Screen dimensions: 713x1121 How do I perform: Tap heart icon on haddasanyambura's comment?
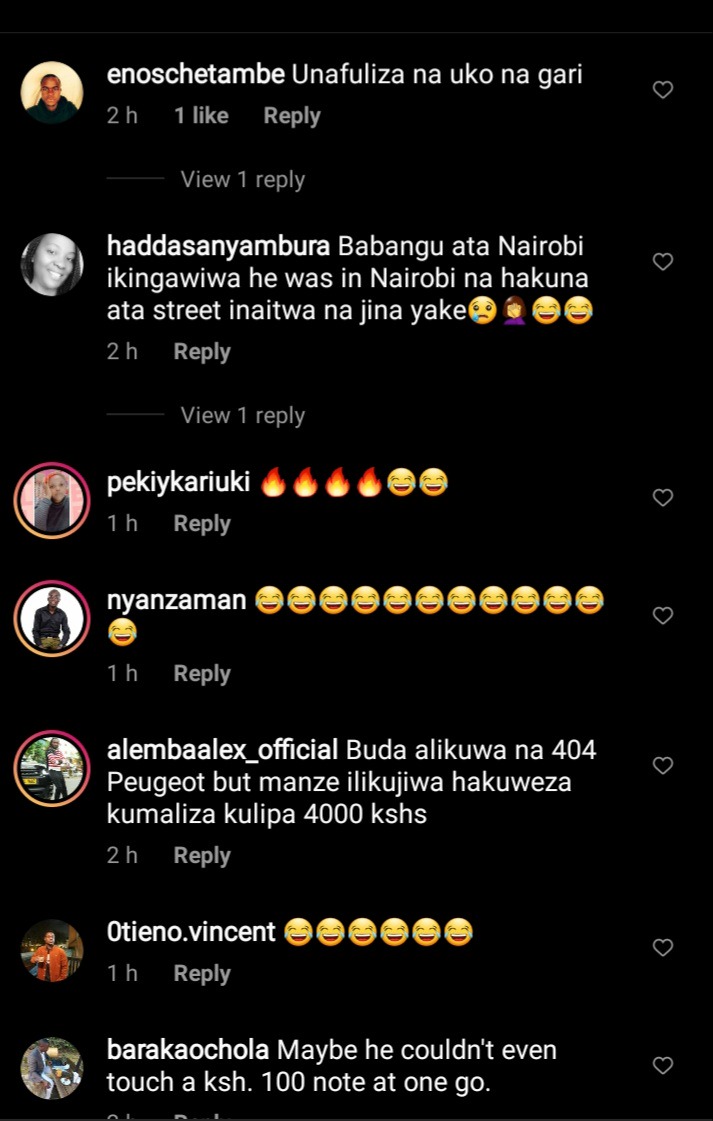(663, 262)
